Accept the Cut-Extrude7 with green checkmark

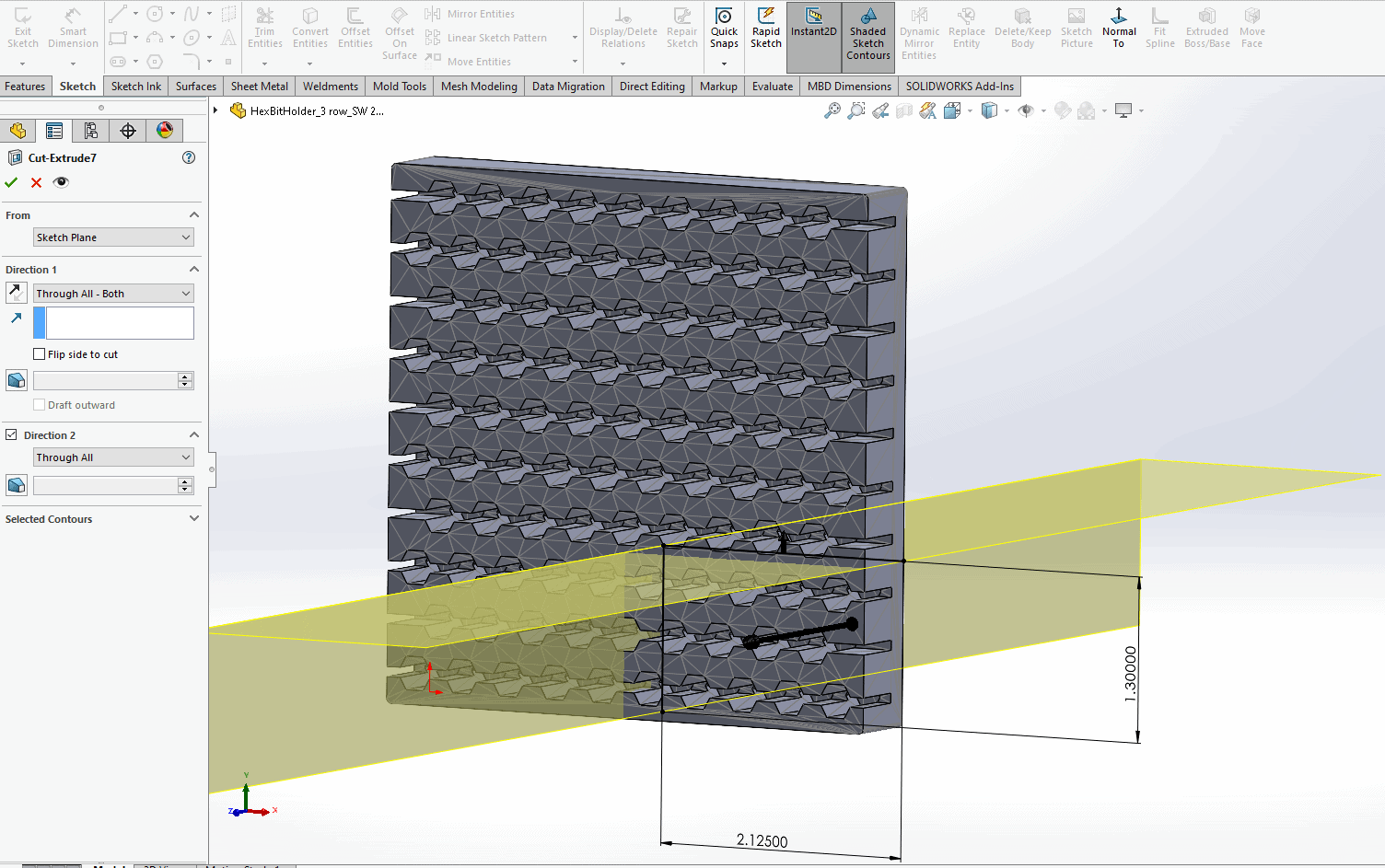(x=11, y=182)
